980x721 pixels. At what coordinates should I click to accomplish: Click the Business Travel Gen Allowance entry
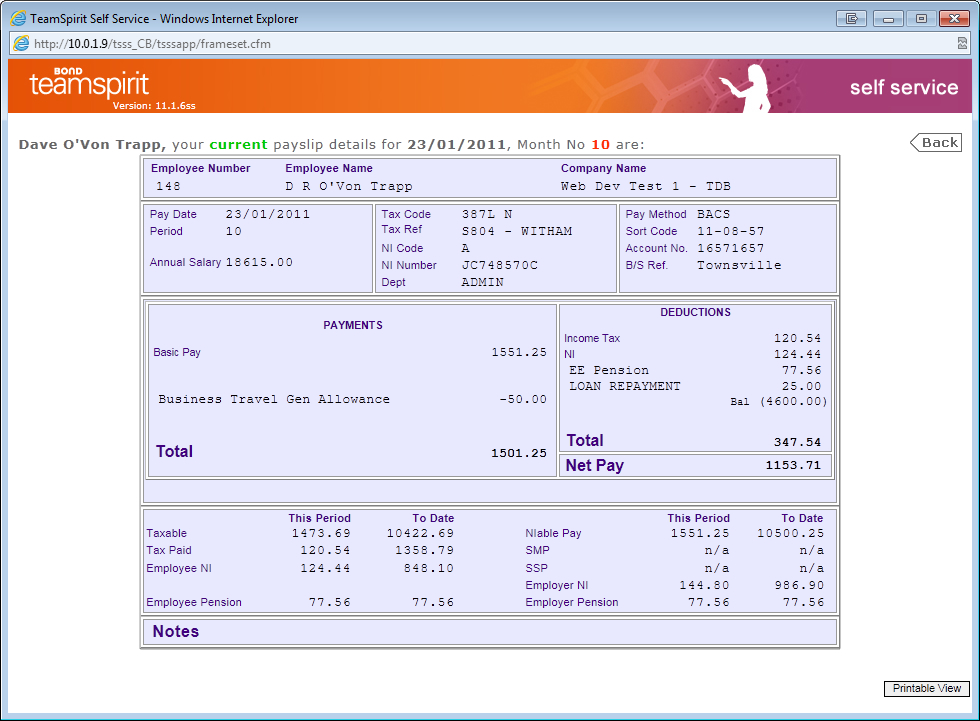pyautogui.click(x=274, y=399)
